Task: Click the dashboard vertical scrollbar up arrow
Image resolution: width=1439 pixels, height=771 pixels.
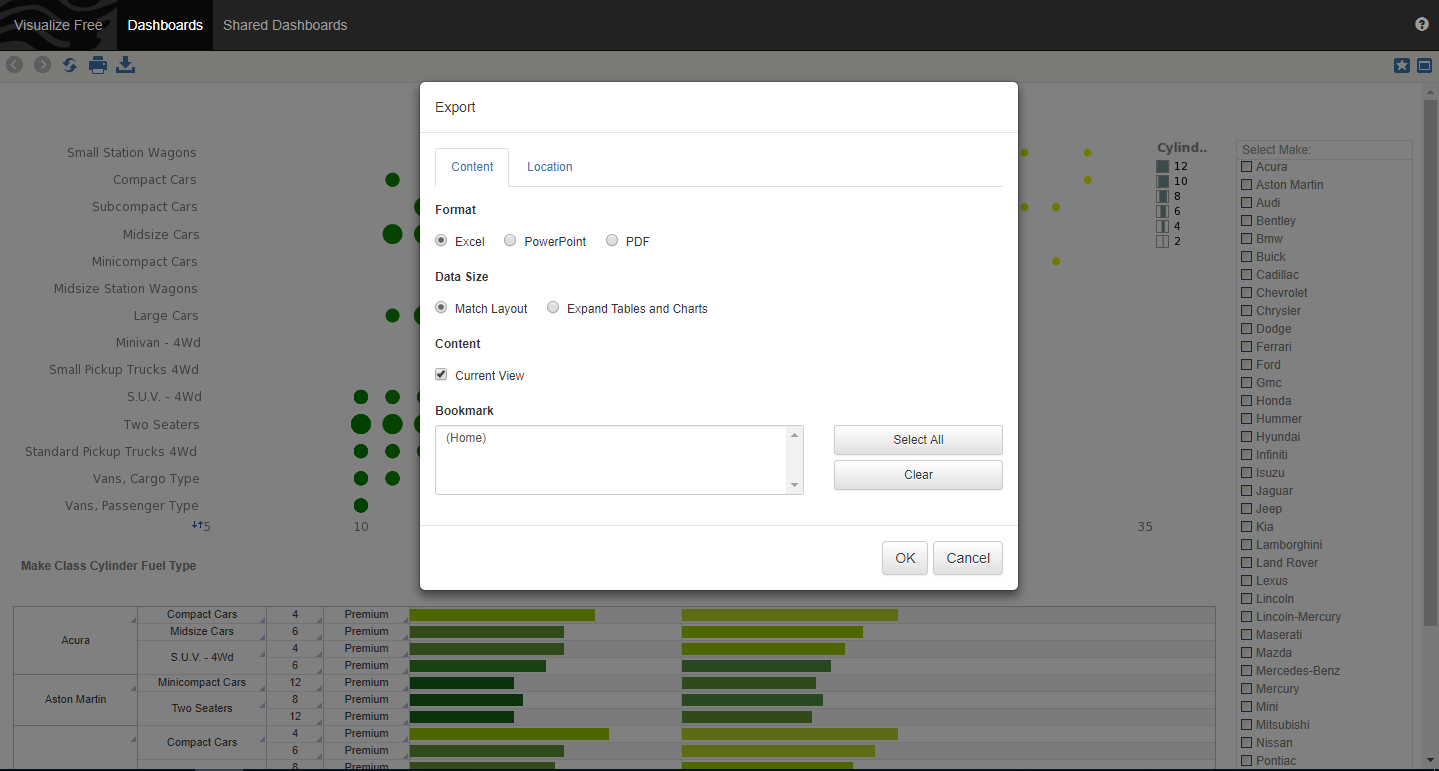Action: pos(1430,91)
